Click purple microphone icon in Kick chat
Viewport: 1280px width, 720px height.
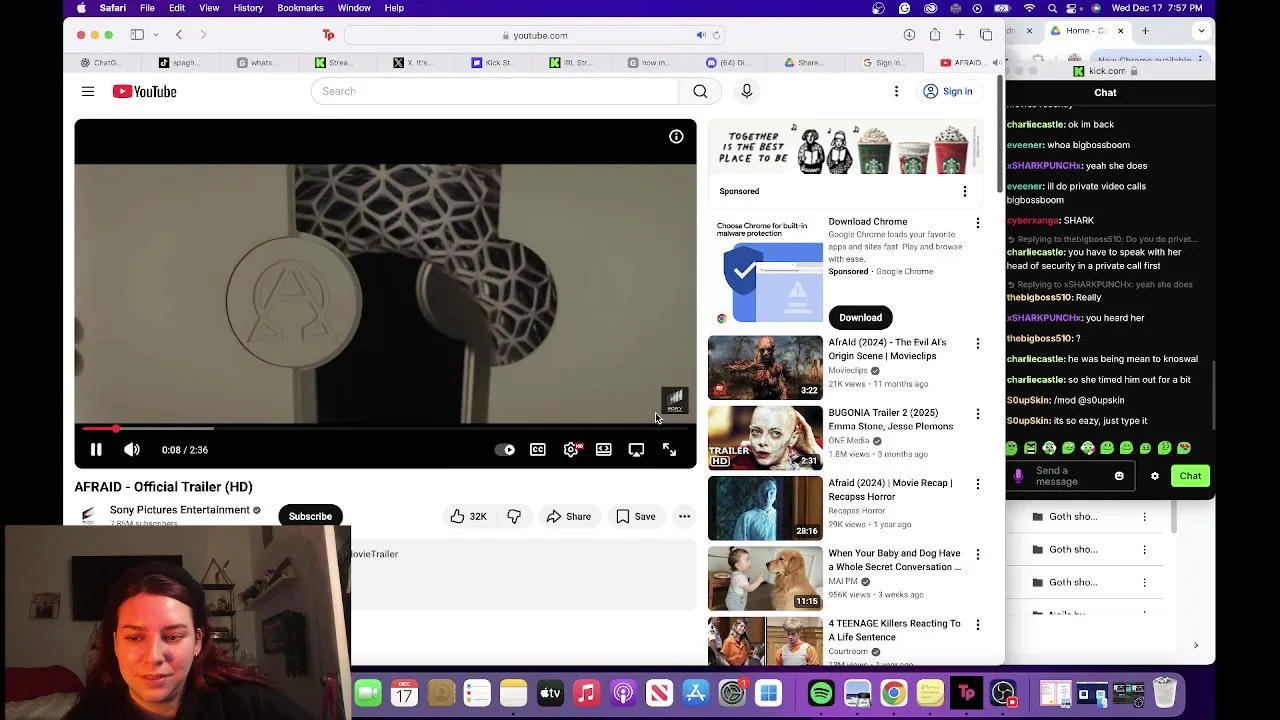coord(1018,476)
